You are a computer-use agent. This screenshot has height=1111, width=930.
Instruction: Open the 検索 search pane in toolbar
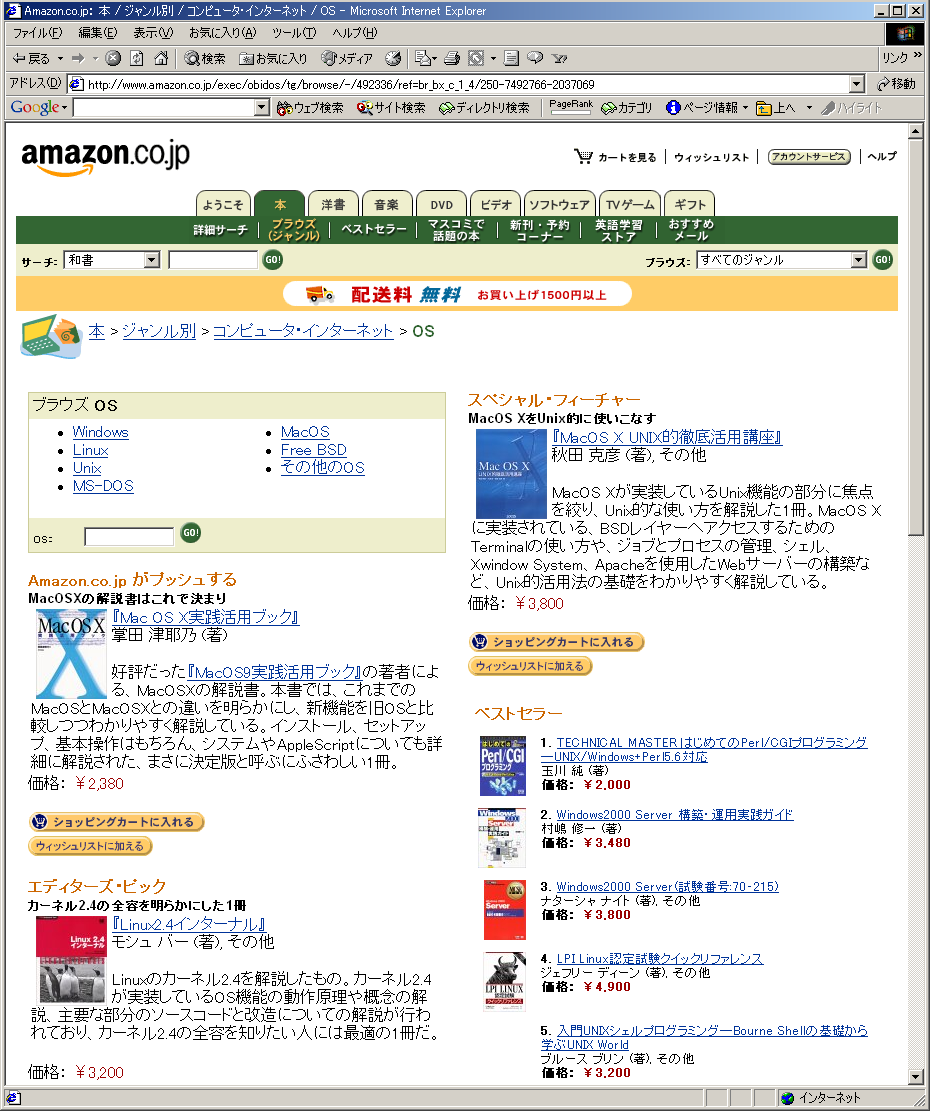205,58
